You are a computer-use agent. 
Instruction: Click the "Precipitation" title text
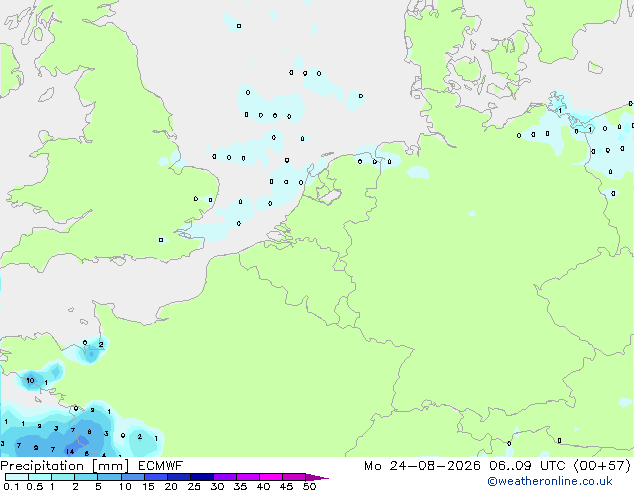(42, 466)
